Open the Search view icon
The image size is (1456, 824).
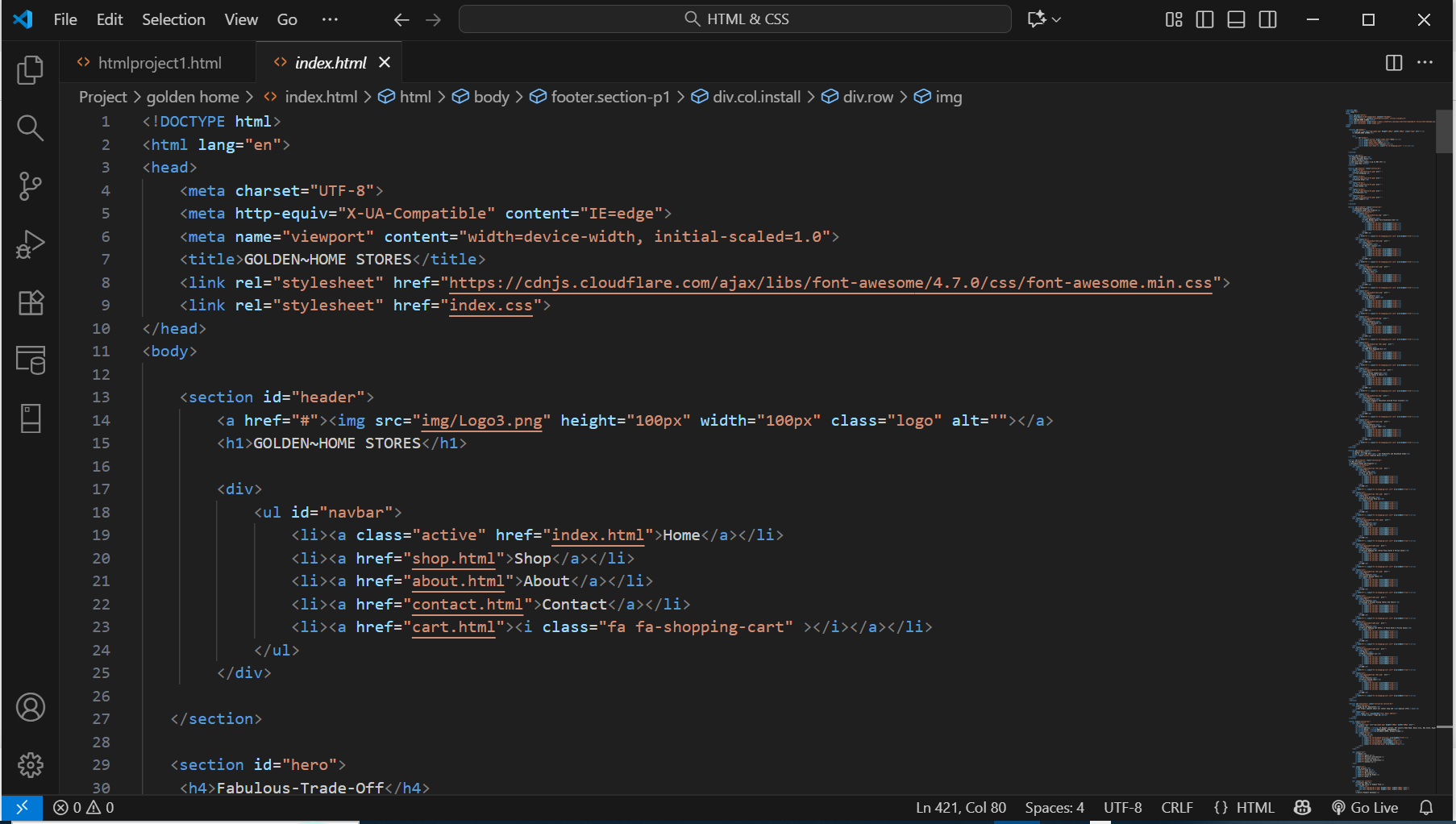point(30,128)
